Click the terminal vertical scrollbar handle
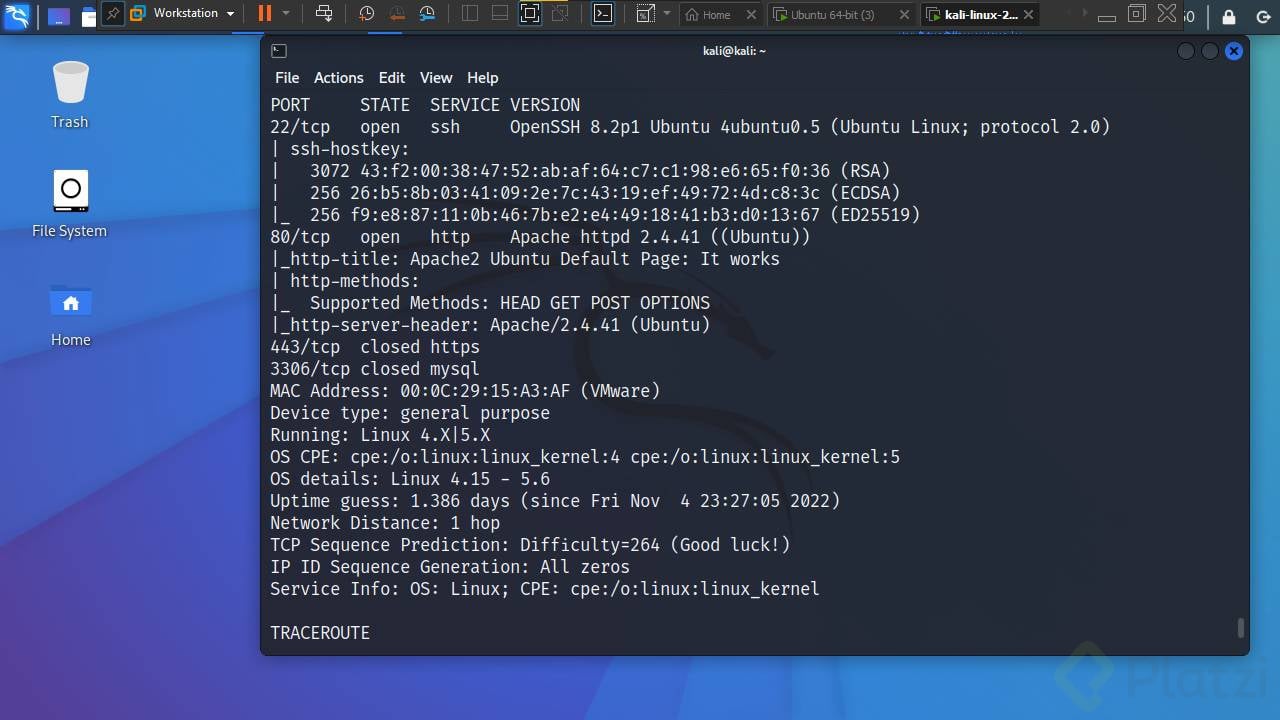This screenshot has height=720, width=1280. 1241,627
